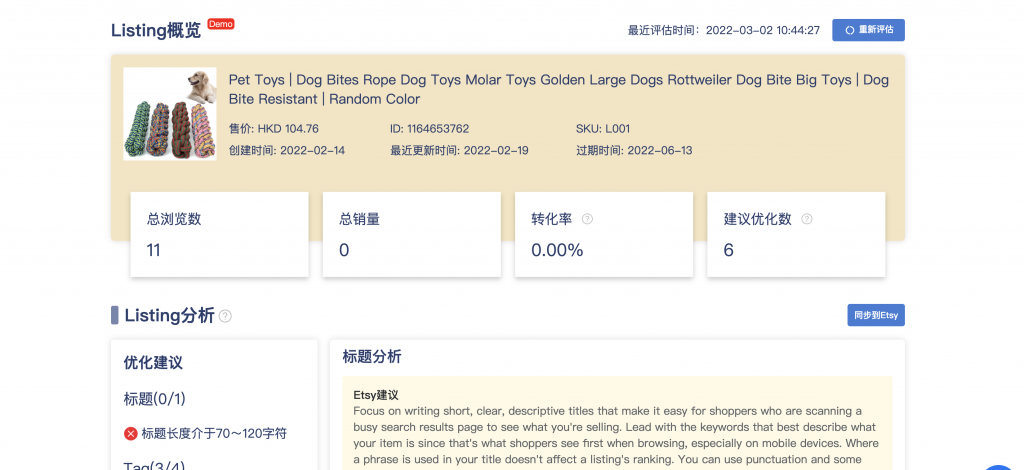The image size is (1024, 470).
Task: Click the red error icon for 标题长度
Action: (x=130, y=433)
